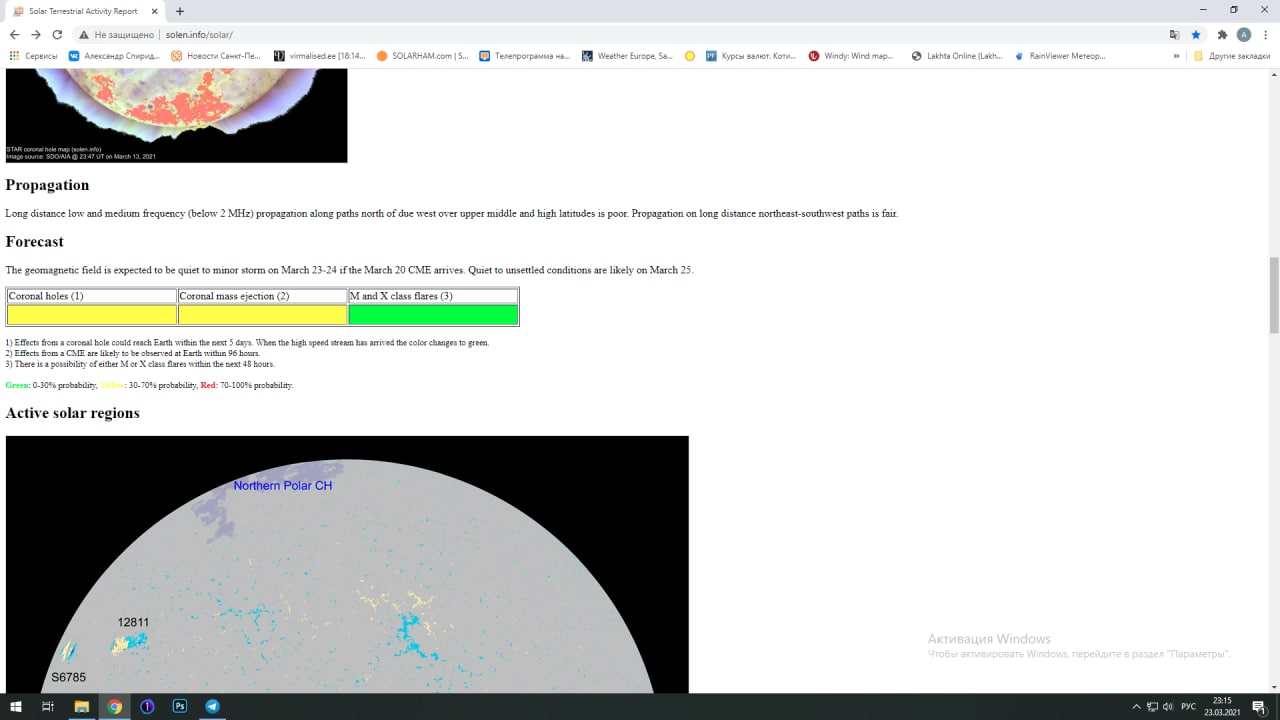1280x720 pixels.
Task: Click the STAR coronal hole map image
Action: point(176,115)
